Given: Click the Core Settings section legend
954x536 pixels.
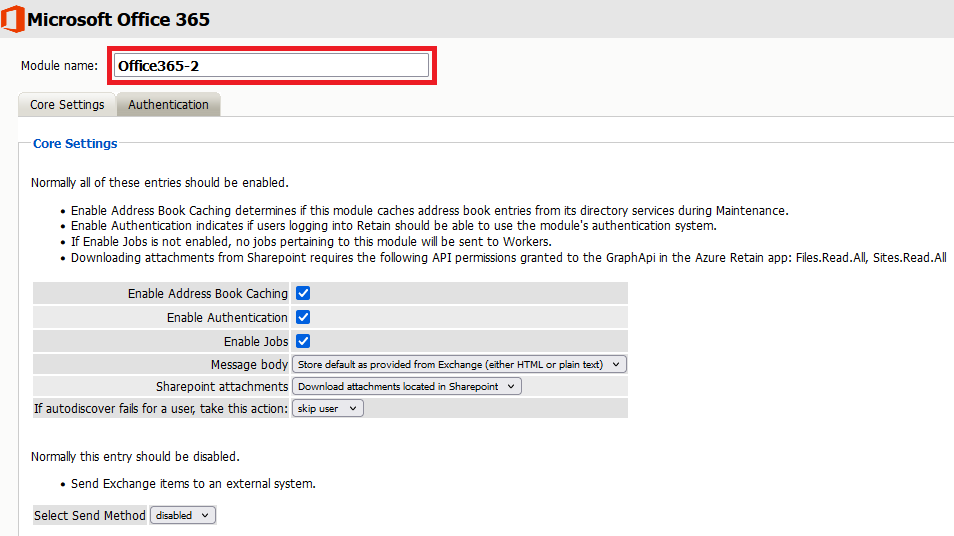Looking at the screenshot, I should [75, 144].
